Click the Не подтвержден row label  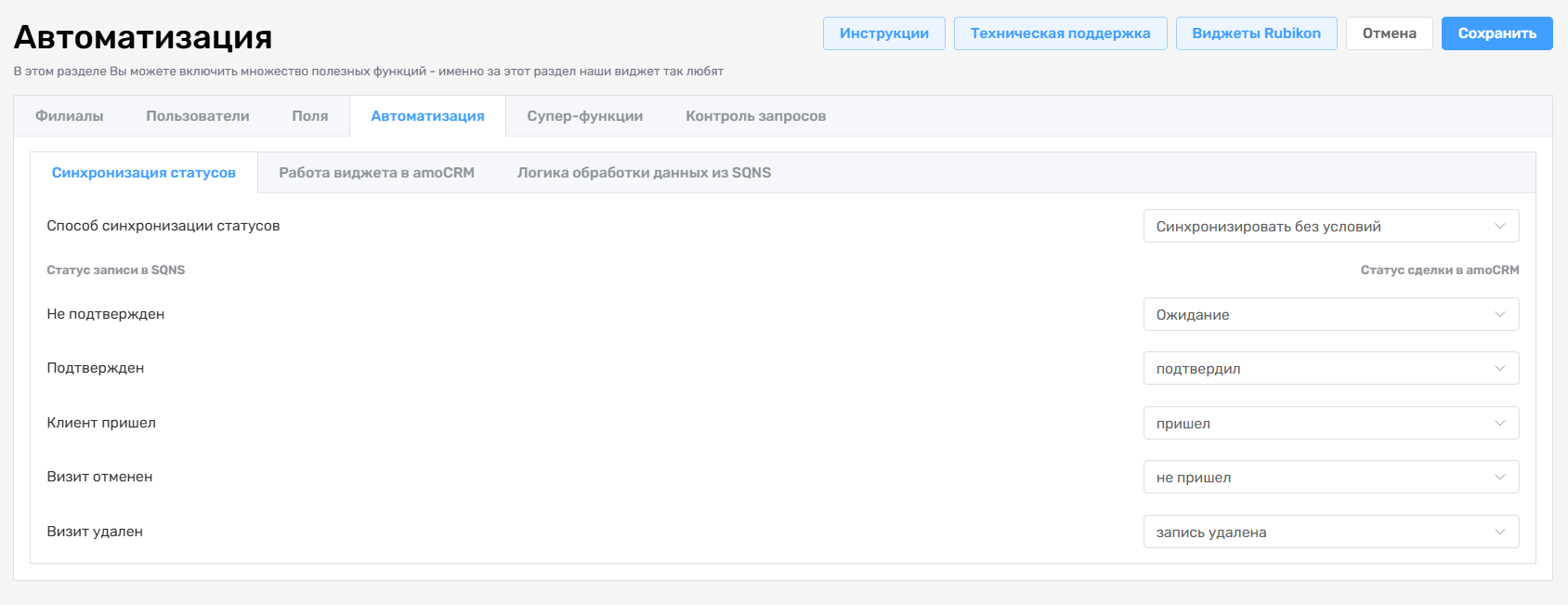pyautogui.click(x=106, y=314)
